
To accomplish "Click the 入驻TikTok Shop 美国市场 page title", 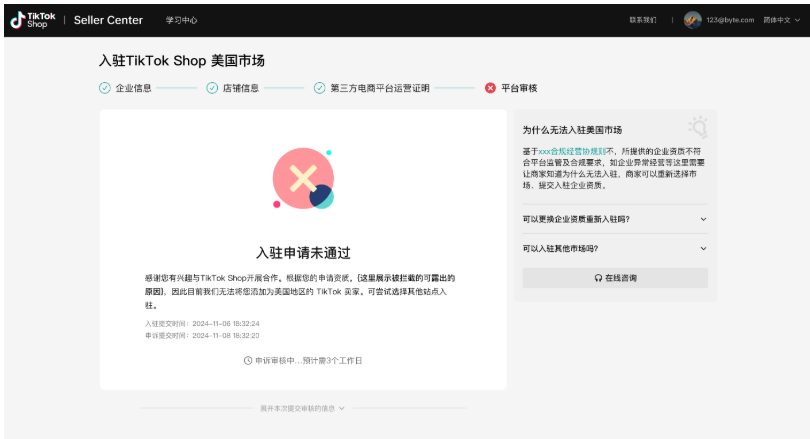I will tap(182, 61).
